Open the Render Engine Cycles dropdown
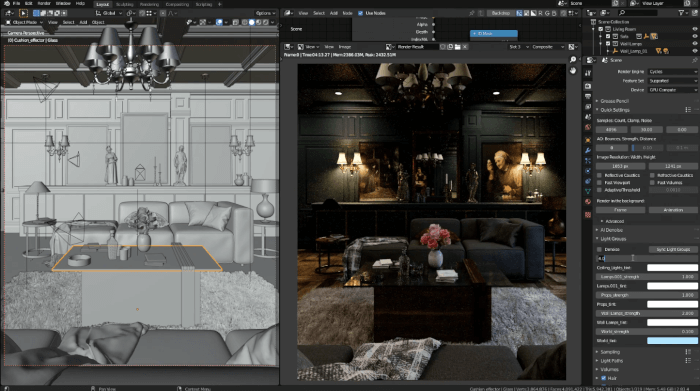 (x=673, y=71)
